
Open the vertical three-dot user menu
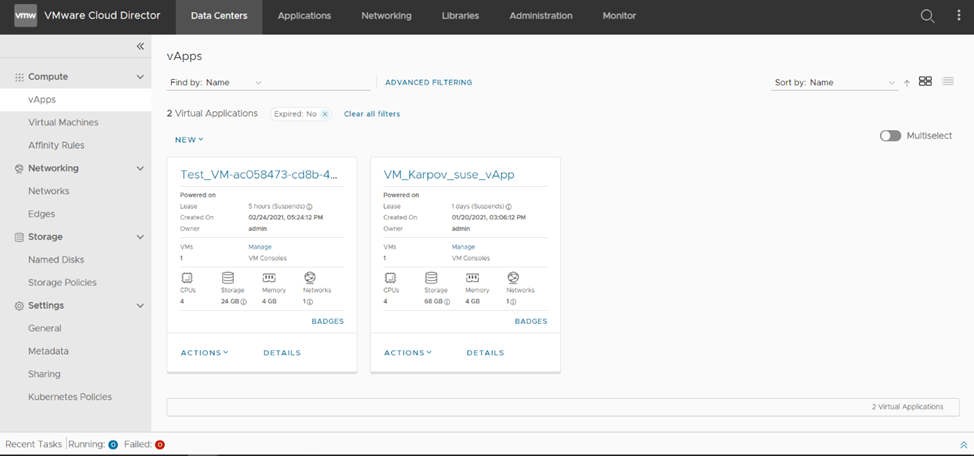click(x=958, y=16)
